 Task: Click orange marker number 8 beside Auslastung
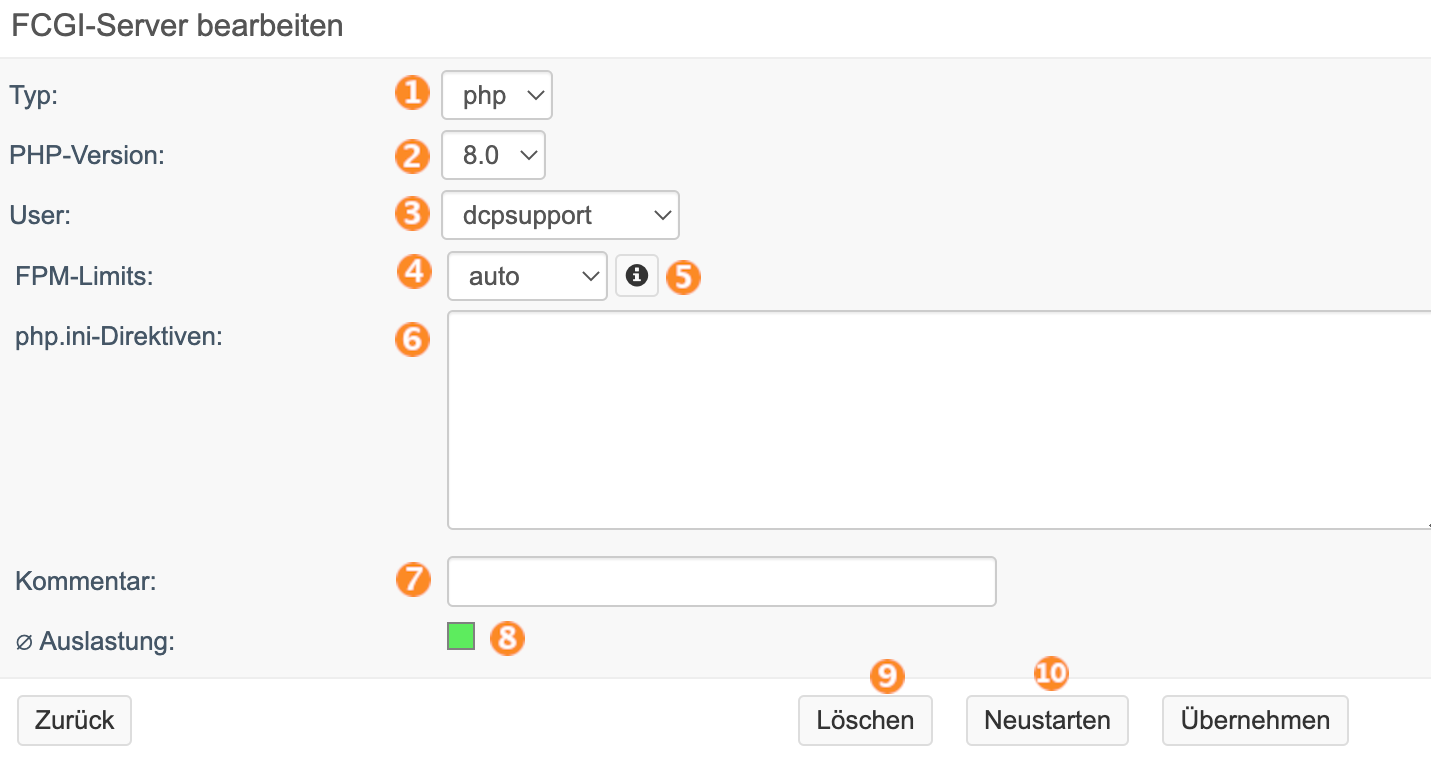click(507, 637)
